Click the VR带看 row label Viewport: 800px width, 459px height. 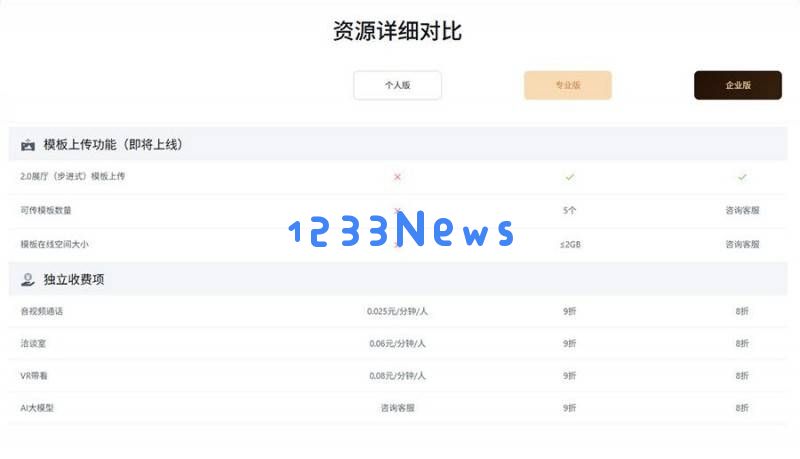click(34, 376)
